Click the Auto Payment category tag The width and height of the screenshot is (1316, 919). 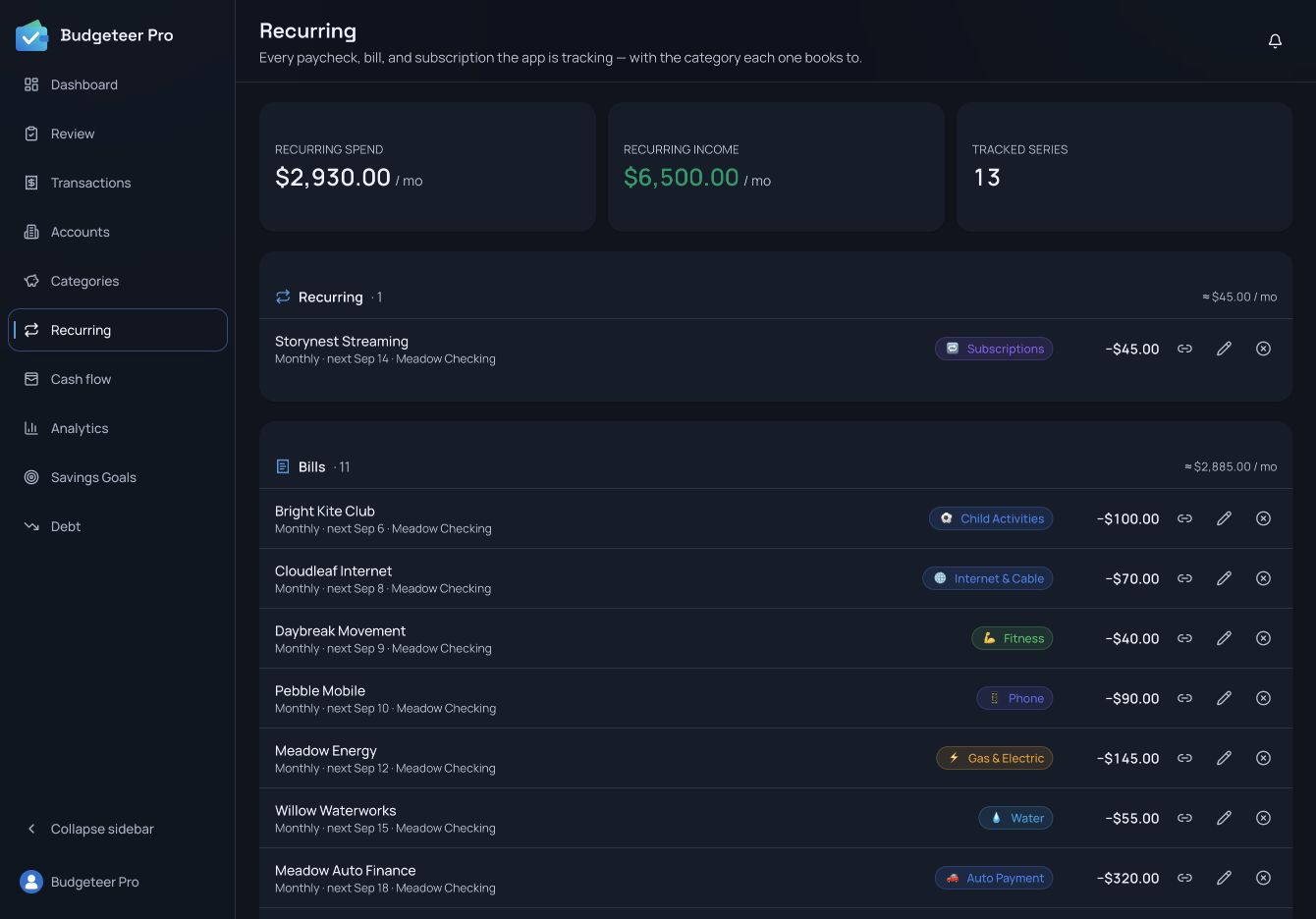point(994,878)
